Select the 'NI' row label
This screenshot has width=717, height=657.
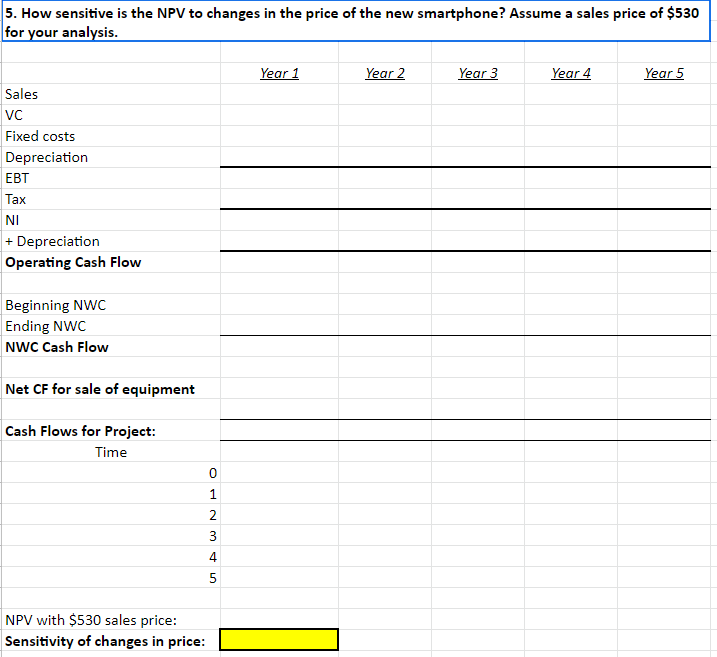12,220
